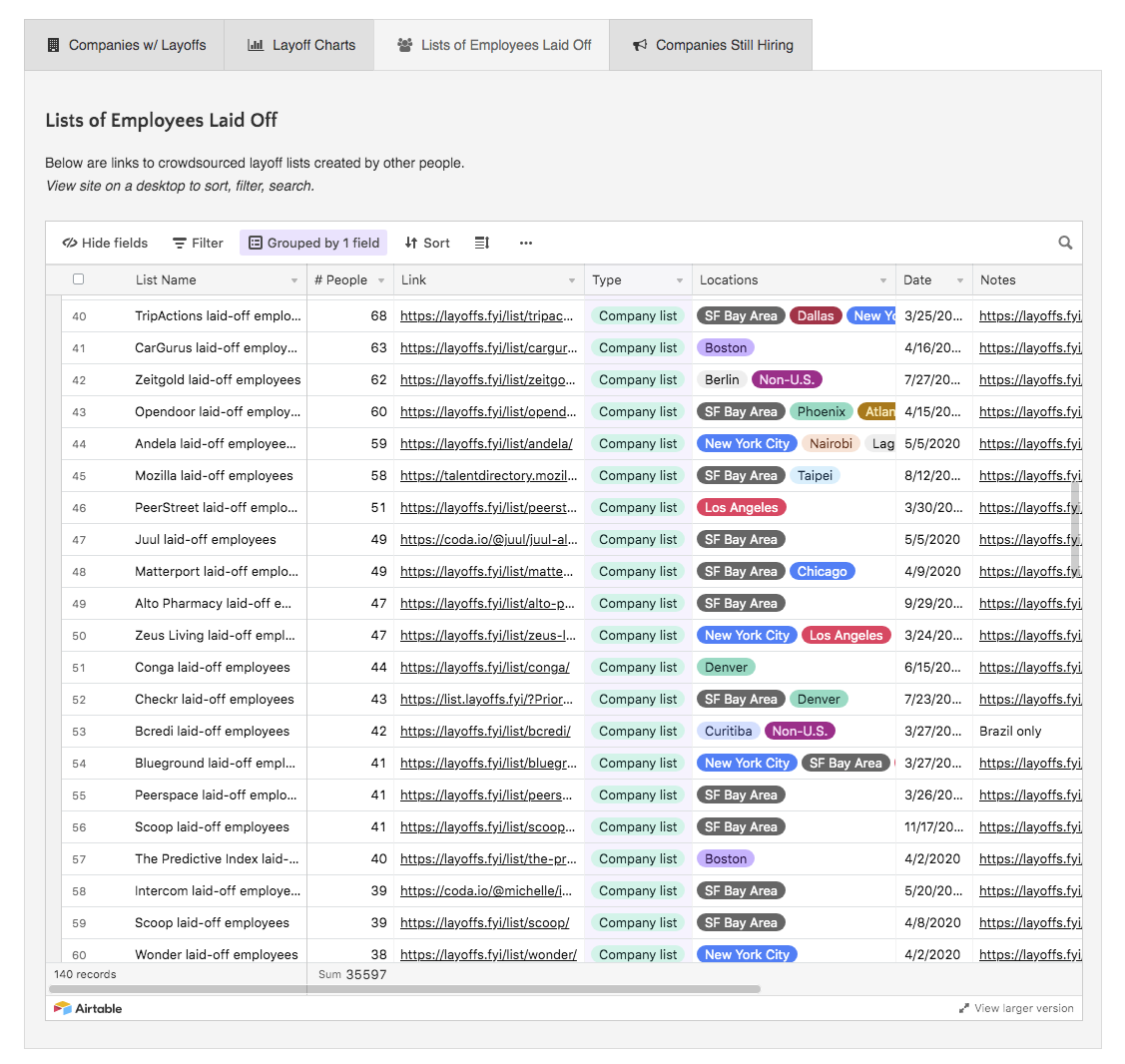Click the Nairobi tag in Andela row
Screen dimensions: 1125x1064
(x=831, y=443)
